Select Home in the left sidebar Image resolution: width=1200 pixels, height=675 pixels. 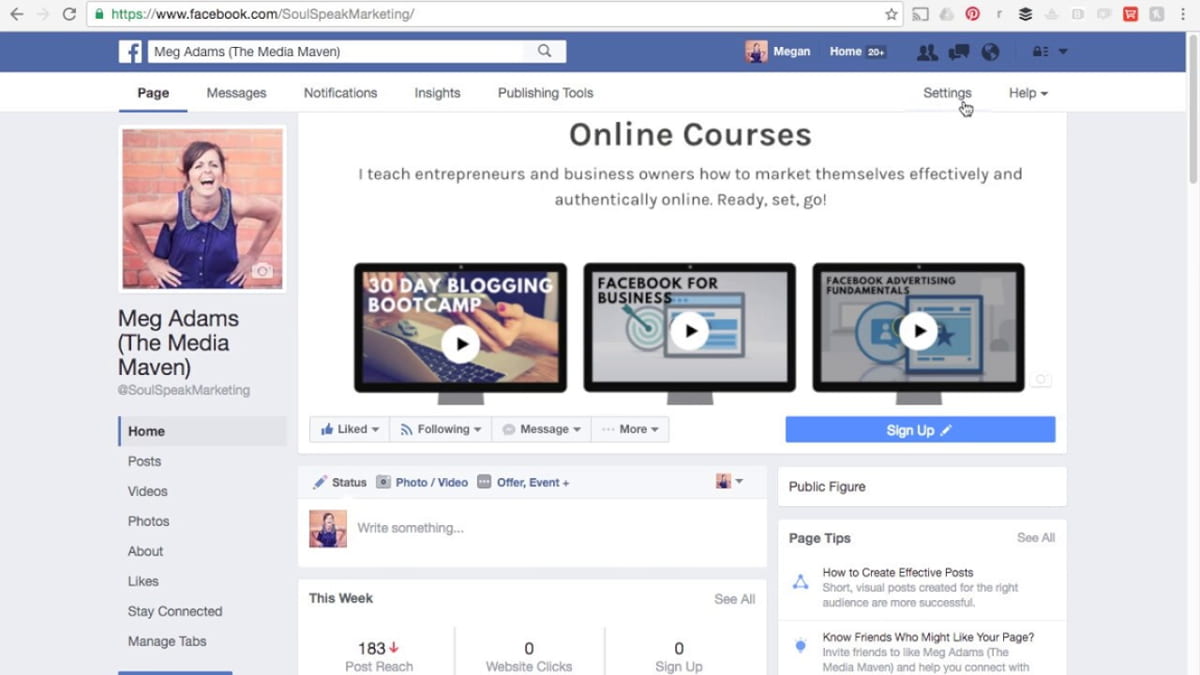[x=203, y=431]
